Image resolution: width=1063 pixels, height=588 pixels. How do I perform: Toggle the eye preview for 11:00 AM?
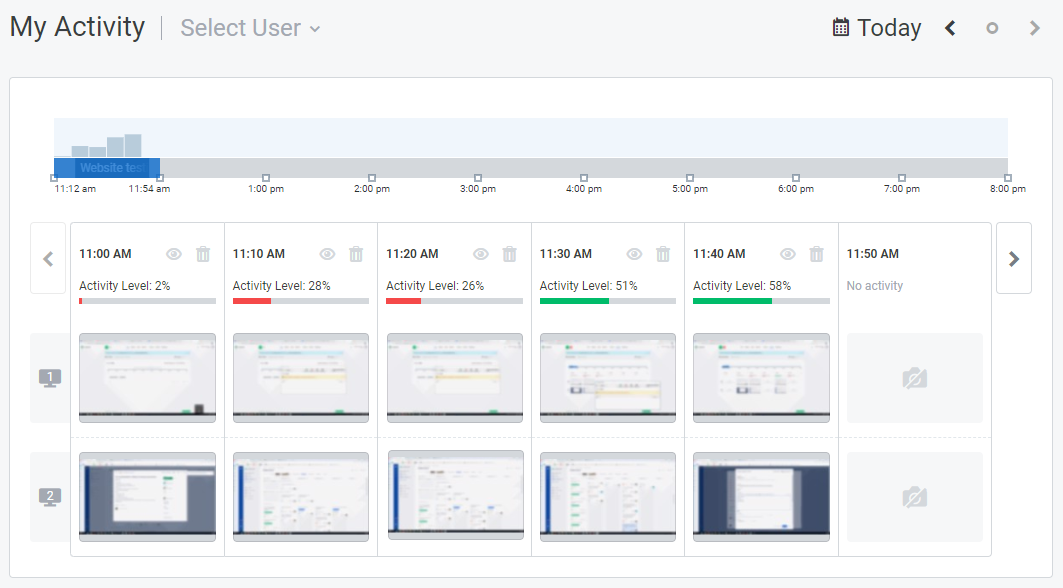(x=173, y=254)
